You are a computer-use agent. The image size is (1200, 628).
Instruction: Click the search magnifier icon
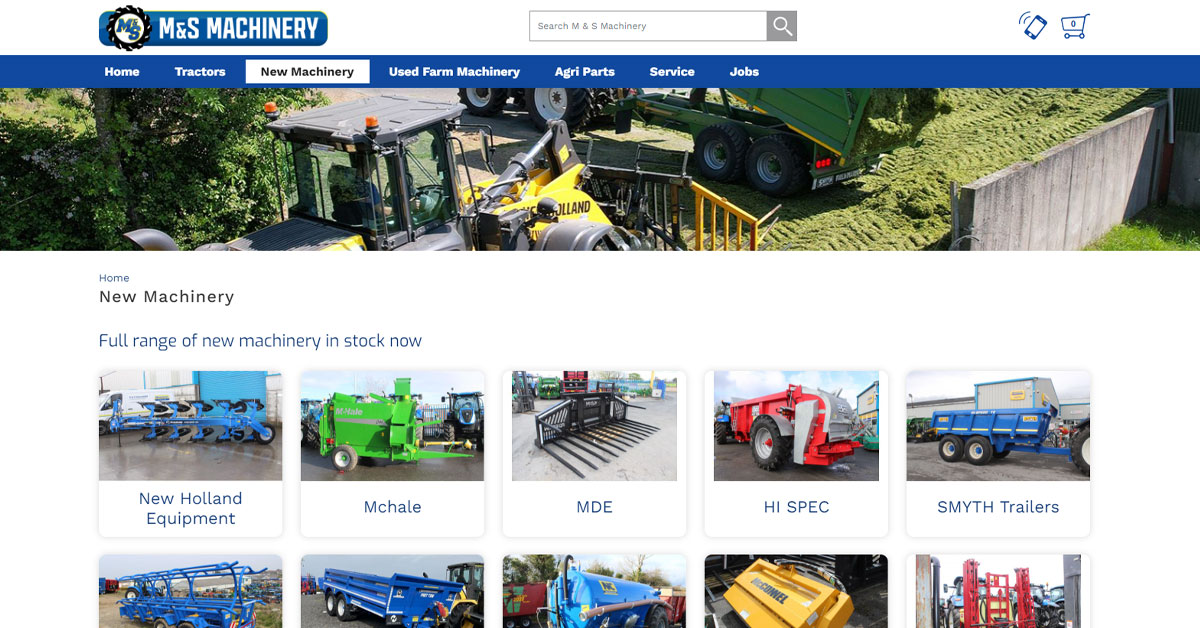pos(781,25)
